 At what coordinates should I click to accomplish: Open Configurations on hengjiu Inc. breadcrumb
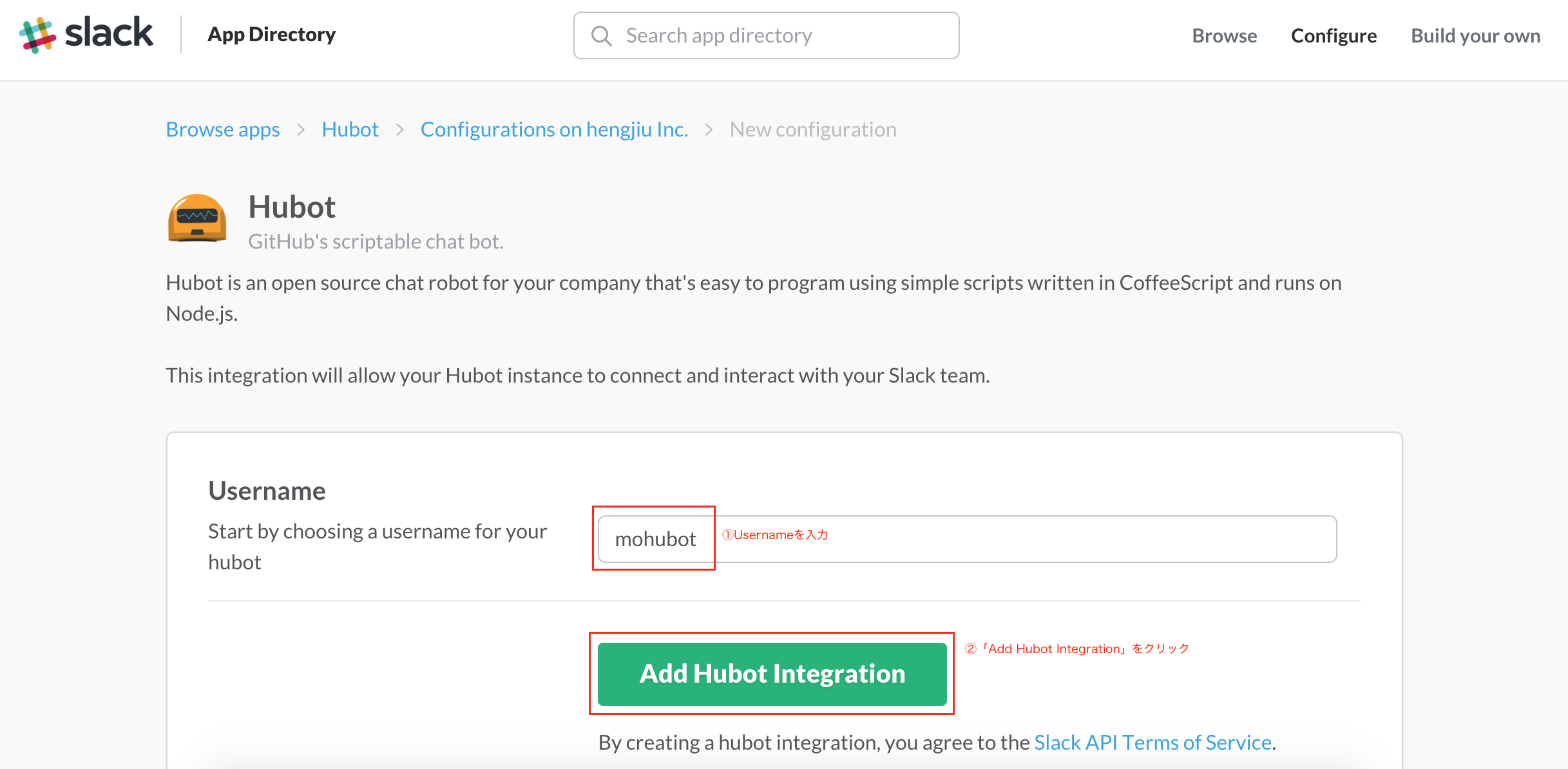coord(554,129)
